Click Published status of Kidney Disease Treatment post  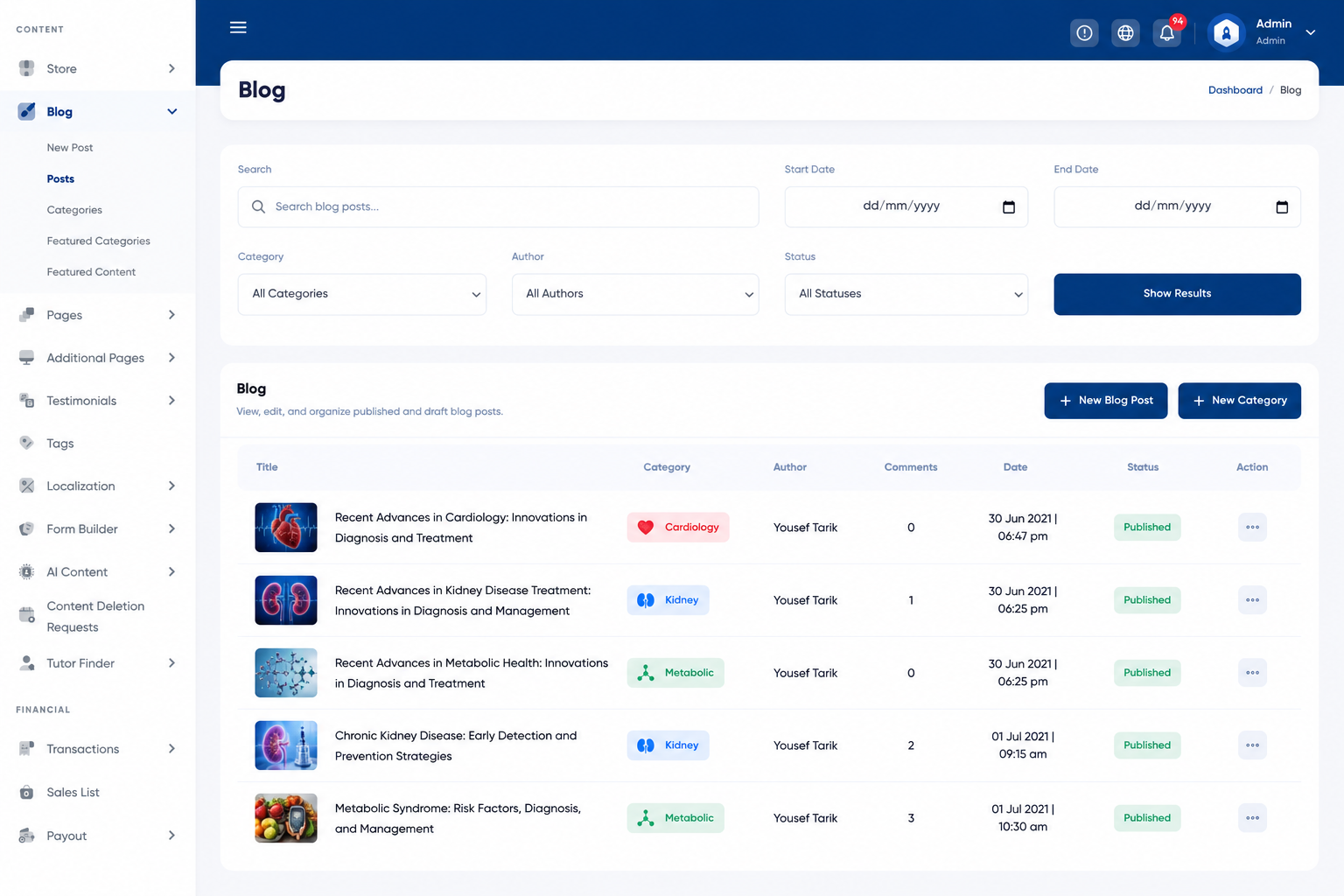(1147, 600)
